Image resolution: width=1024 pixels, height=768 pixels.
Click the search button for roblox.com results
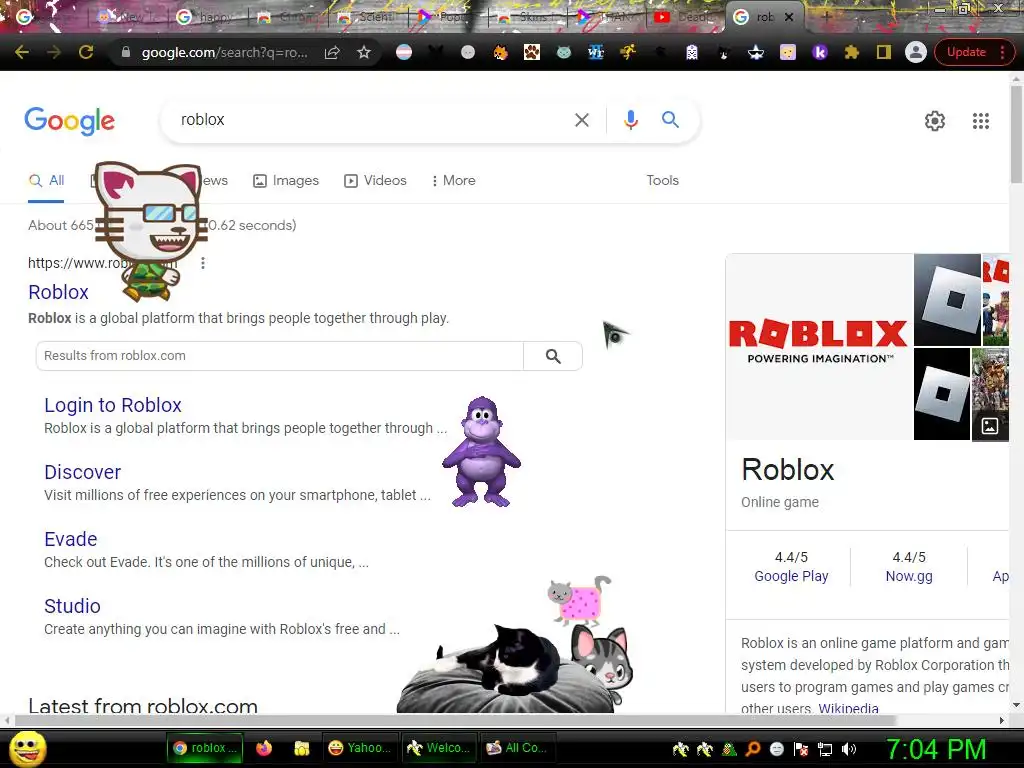coord(553,356)
